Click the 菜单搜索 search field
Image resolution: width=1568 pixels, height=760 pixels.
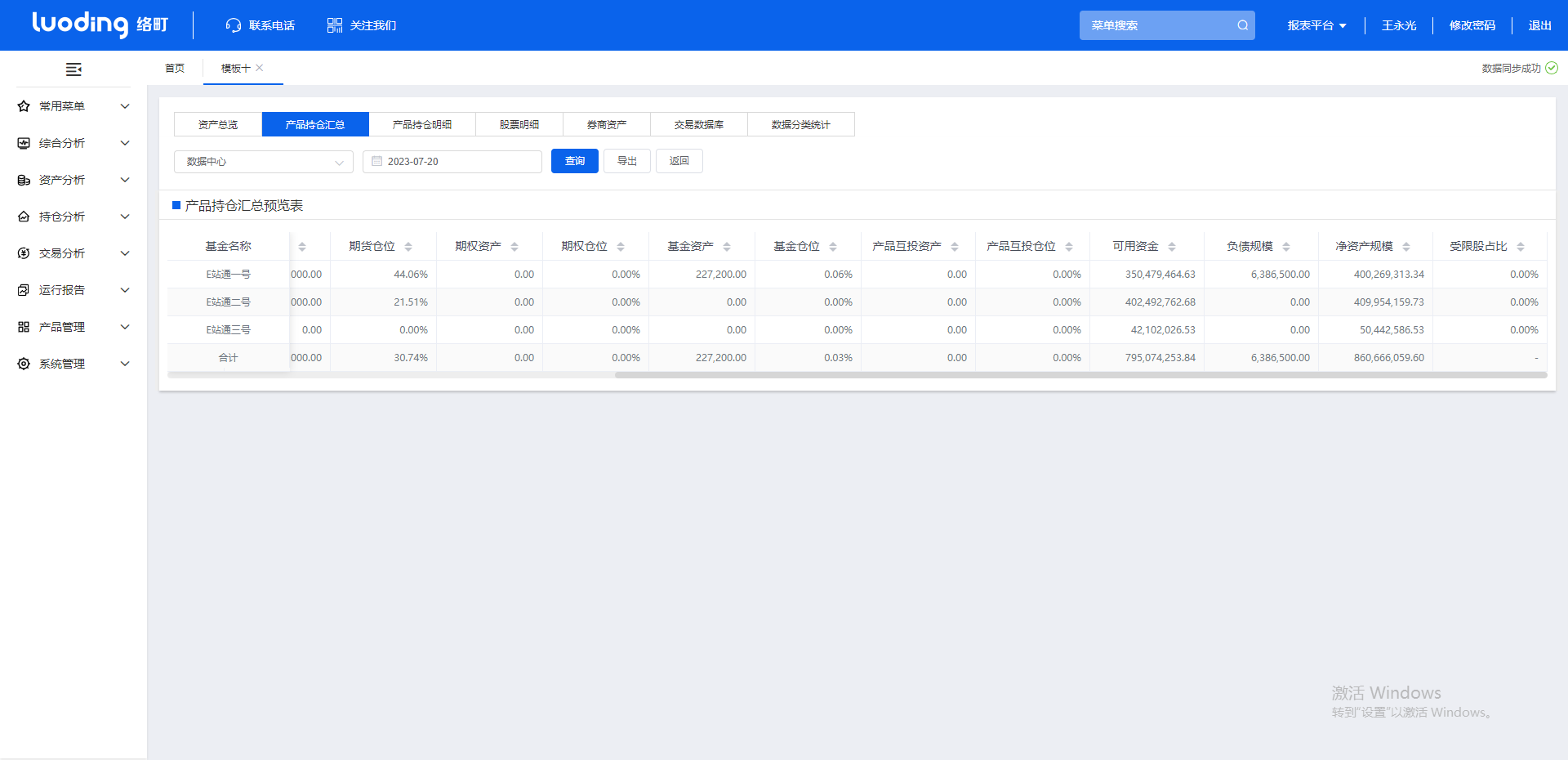click(1167, 25)
